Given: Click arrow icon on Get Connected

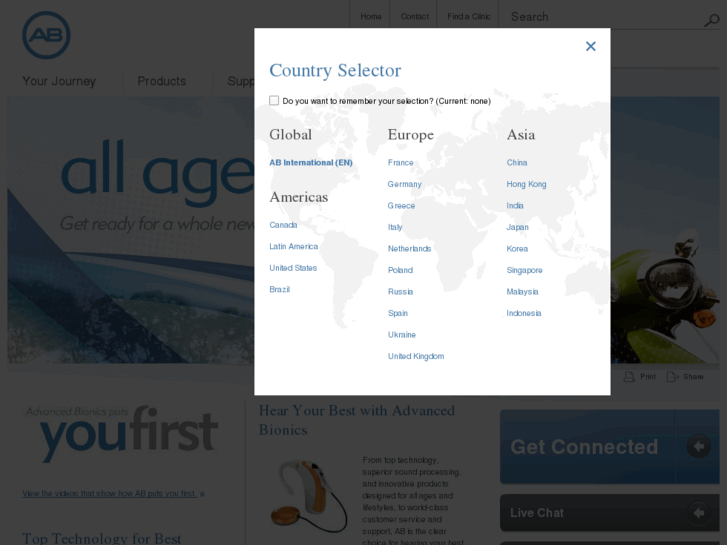Looking at the screenshot, I should (x=698, y=447).
